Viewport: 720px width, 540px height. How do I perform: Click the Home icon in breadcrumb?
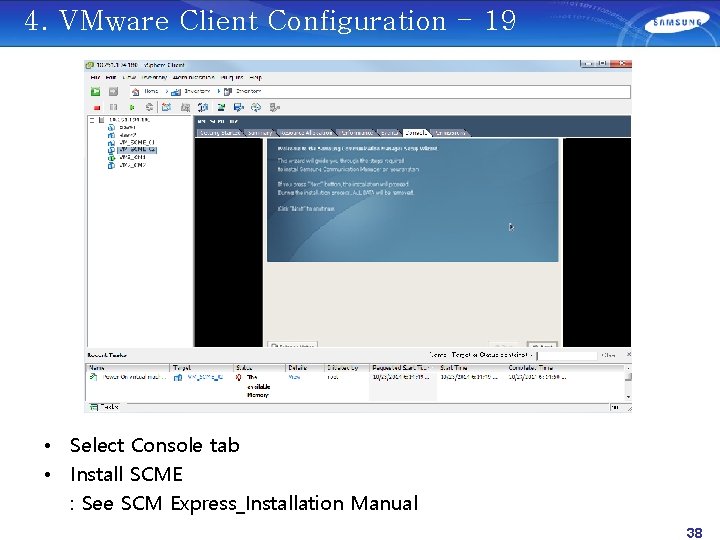point(135,92)
